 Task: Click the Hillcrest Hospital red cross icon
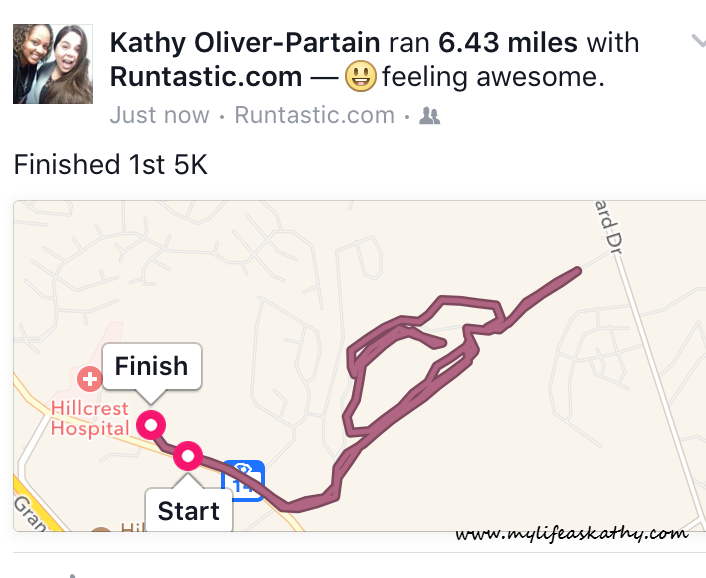(x=89, y=379)
